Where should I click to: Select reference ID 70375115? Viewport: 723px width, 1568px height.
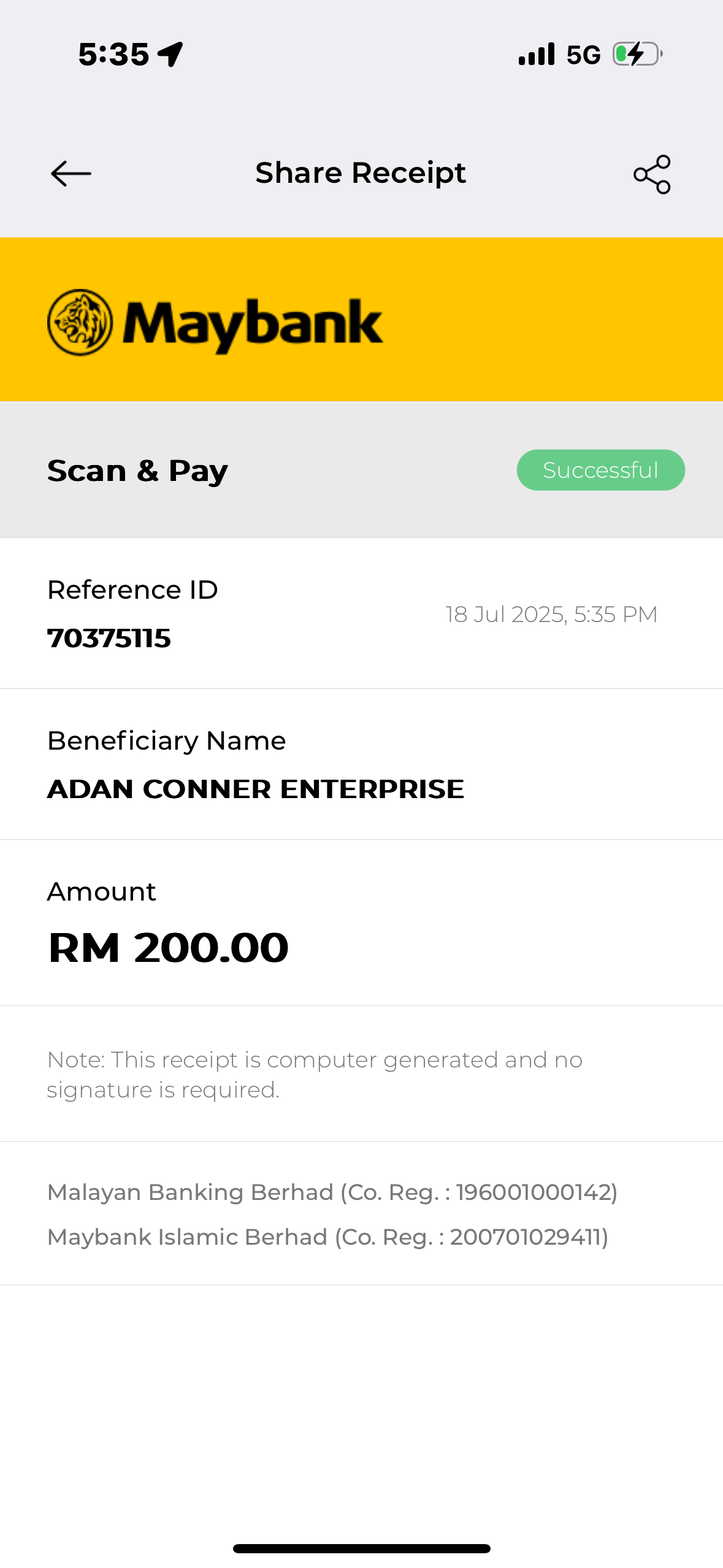[109, 638]
